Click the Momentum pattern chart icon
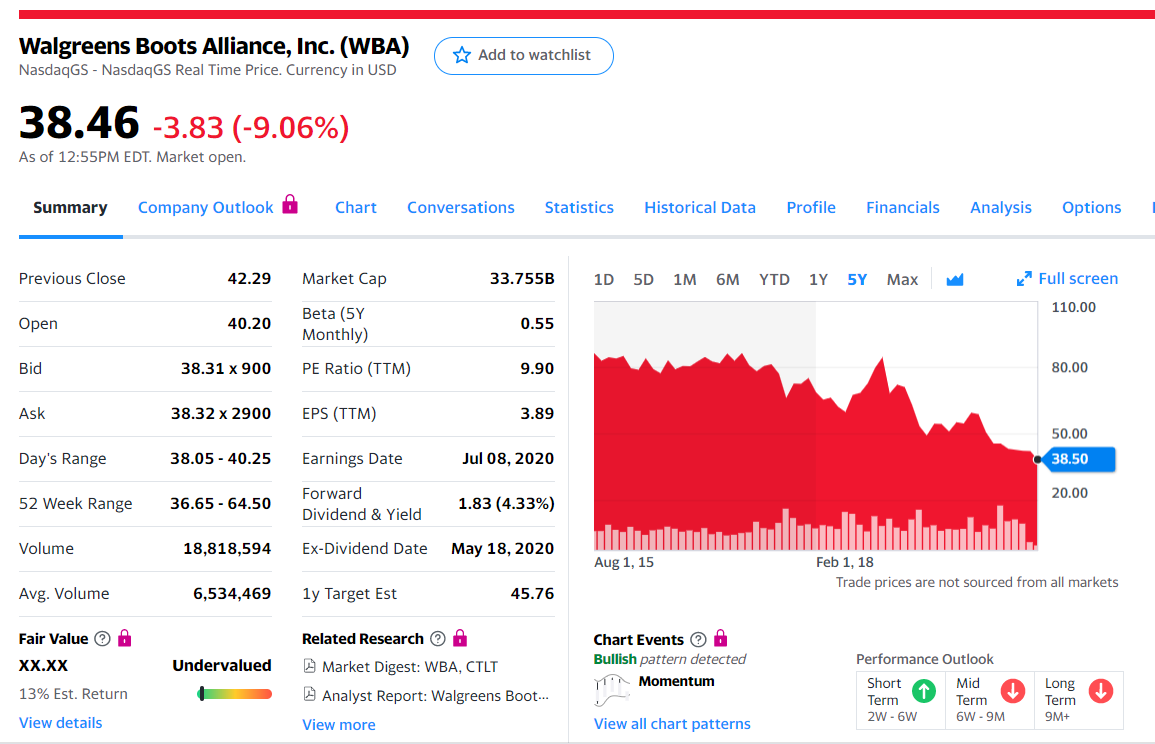The width and height of the screenshot is (1155, 744). click(x=611, y=690)
